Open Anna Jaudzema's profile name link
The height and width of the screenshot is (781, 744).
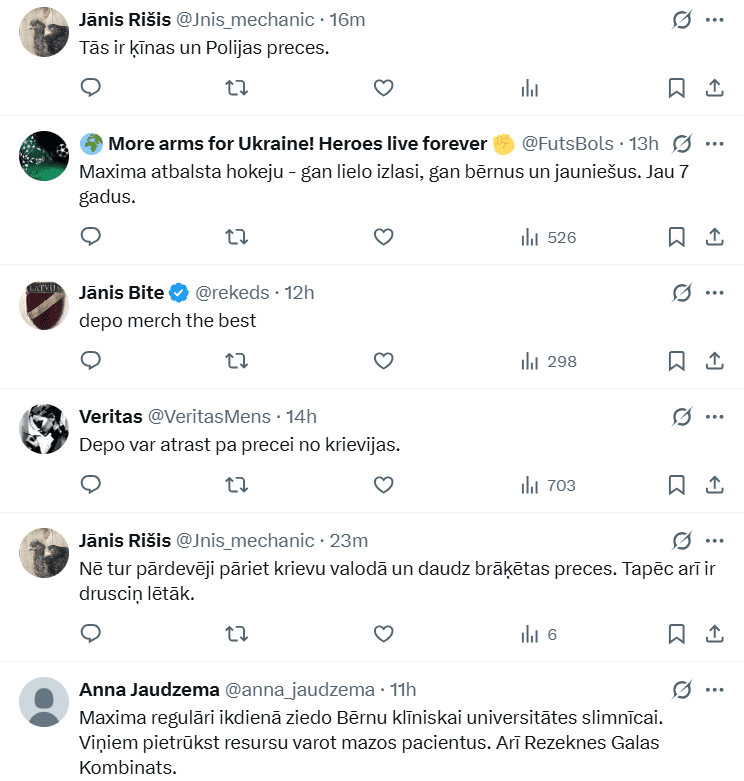(x=146, y=690)
